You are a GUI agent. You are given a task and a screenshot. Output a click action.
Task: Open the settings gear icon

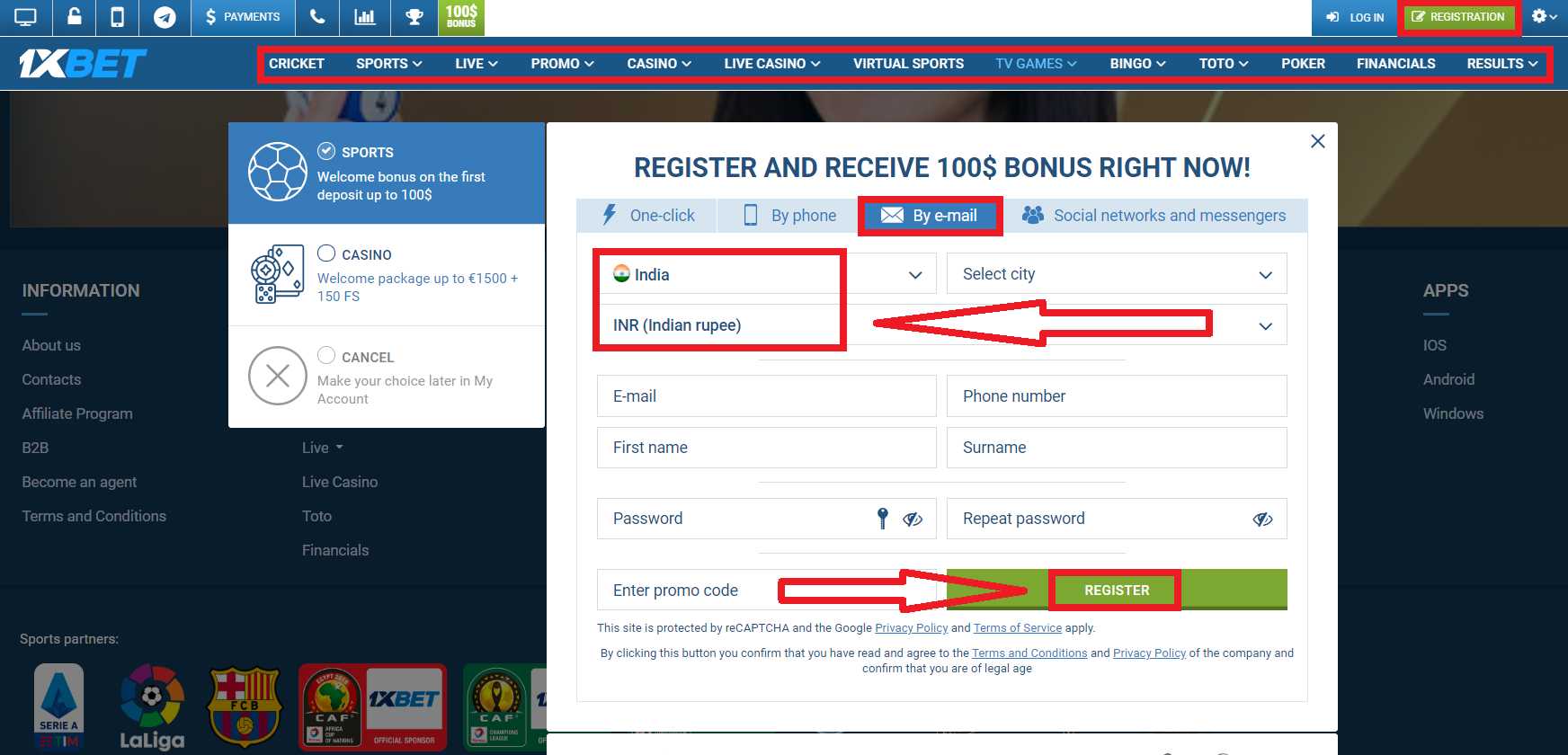click(x=1545, y=17)
